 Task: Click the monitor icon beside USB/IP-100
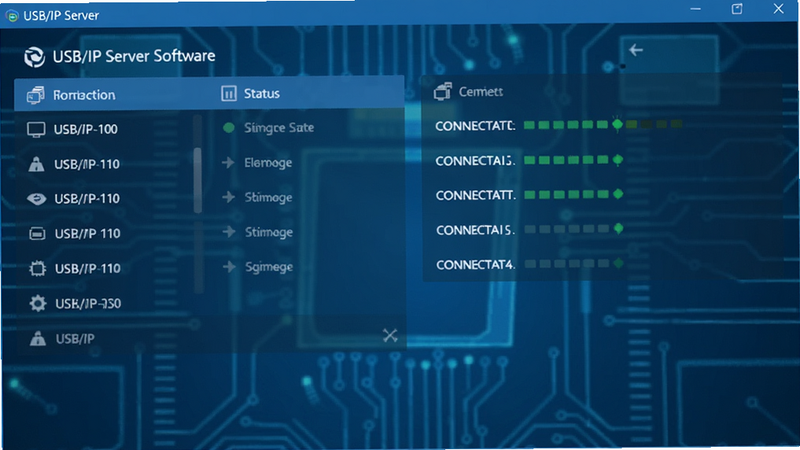pos(36,130)
